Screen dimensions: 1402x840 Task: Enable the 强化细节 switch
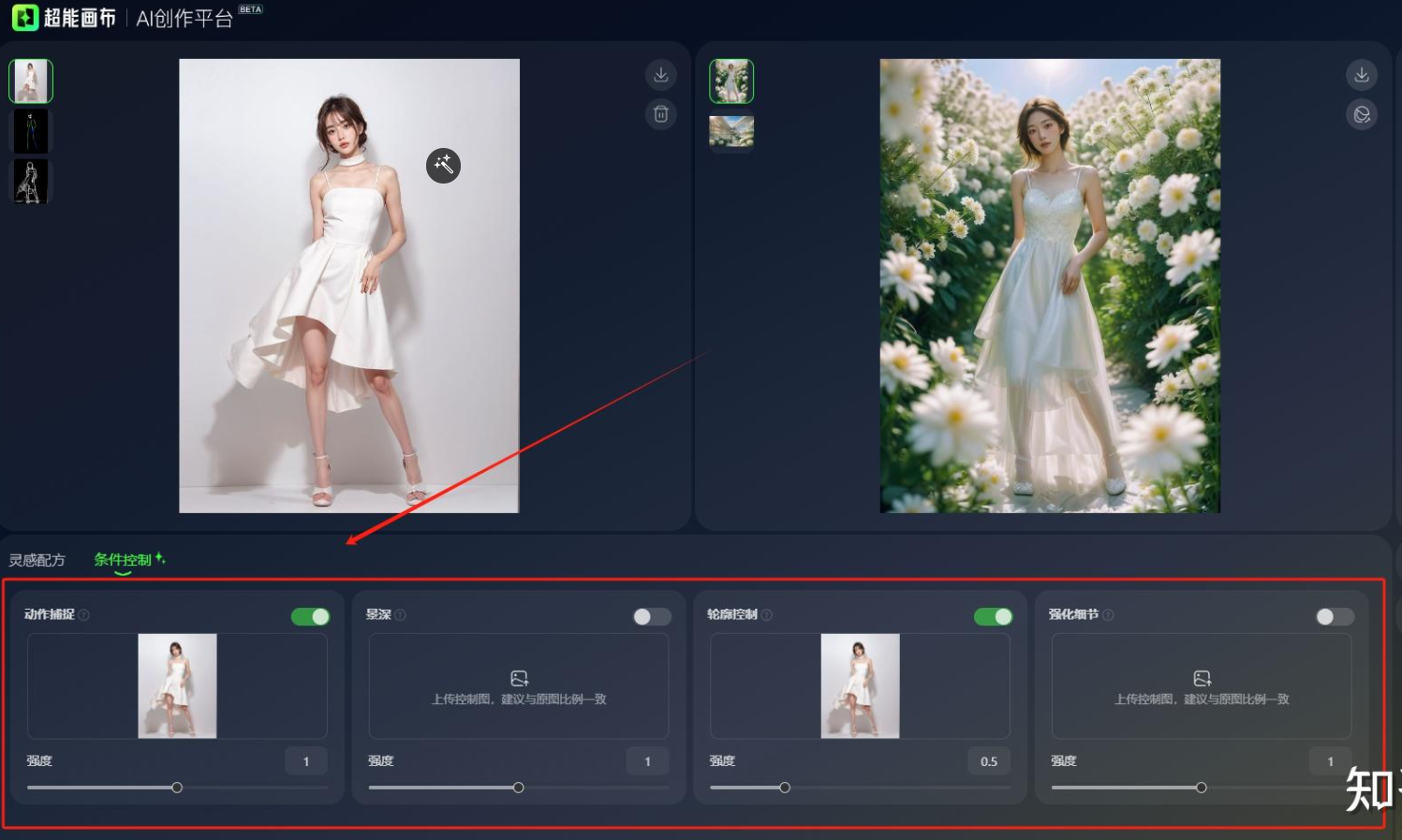[1335, 616]
